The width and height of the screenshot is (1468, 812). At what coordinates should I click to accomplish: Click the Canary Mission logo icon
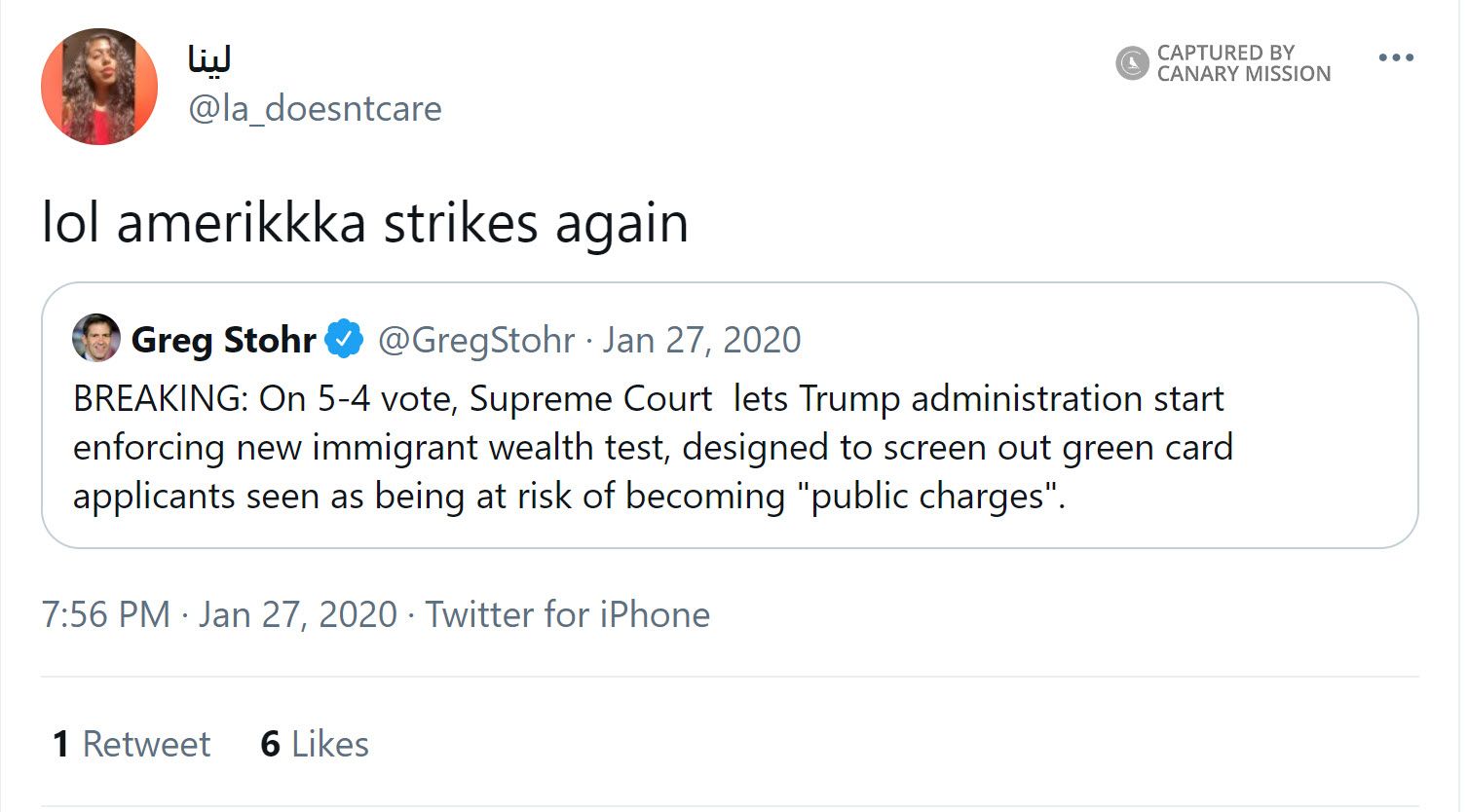tap(1132, 63)
